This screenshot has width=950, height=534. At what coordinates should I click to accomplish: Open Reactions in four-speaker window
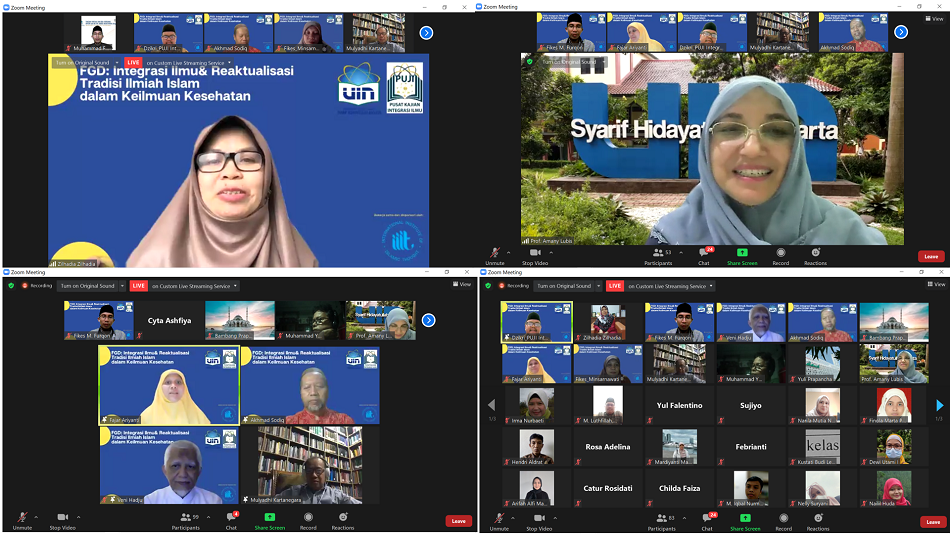click(343, 520)
